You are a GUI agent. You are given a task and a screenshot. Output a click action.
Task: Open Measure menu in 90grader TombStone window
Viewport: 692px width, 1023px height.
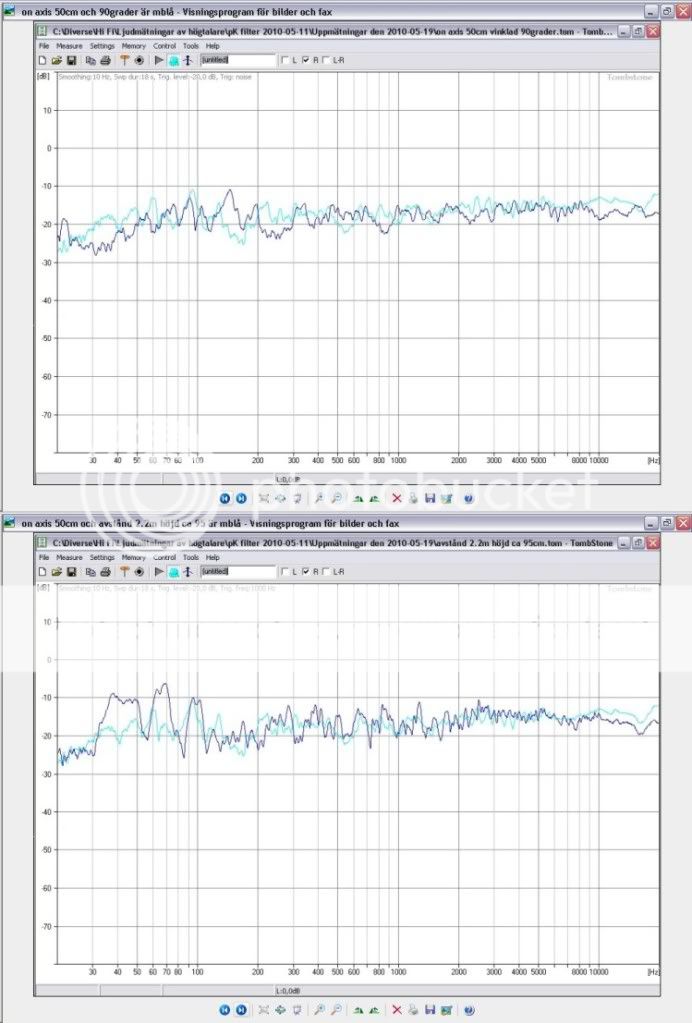pyautogui.click(x=69, y=46)
